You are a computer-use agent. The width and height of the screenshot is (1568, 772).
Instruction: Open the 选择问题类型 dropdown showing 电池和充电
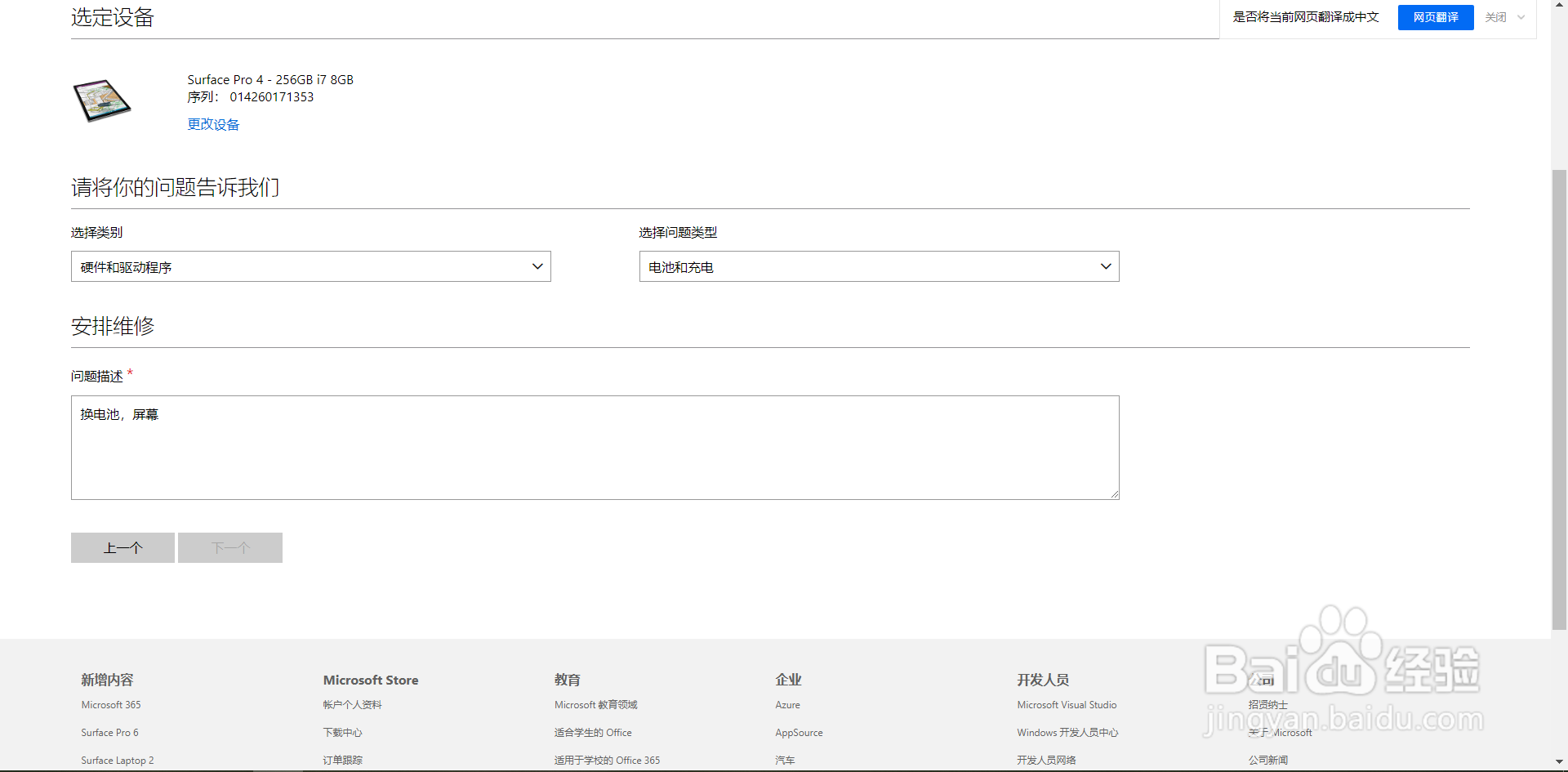(x=879, y=266)
